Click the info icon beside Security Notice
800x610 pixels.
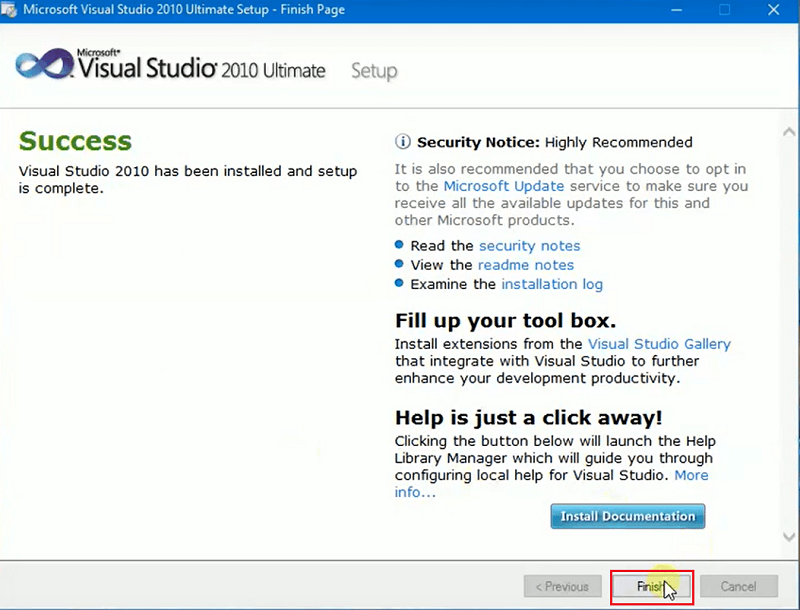click(x=403, y=142)
